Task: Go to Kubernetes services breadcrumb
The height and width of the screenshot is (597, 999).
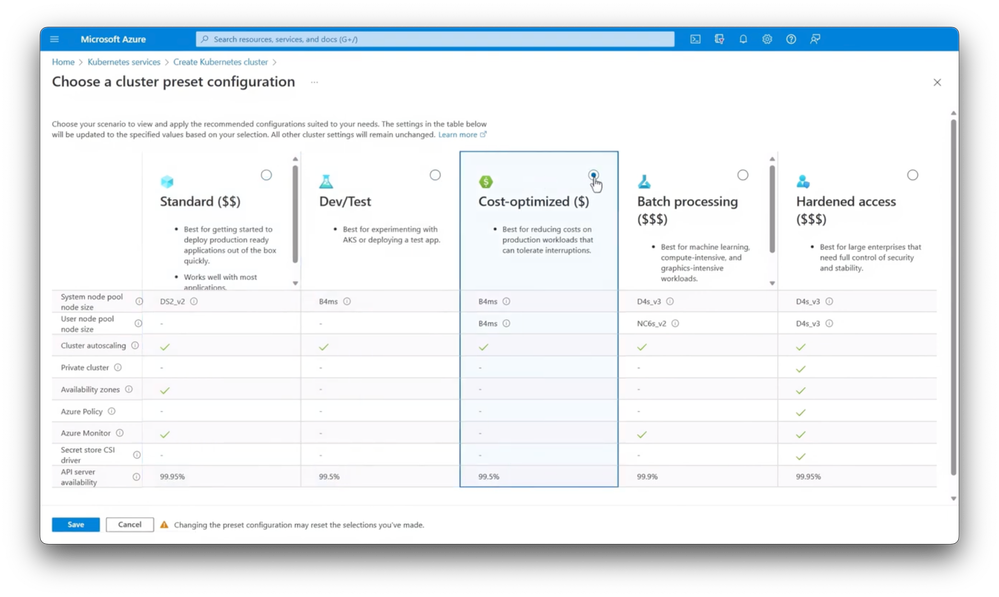Action: (124, 62)
